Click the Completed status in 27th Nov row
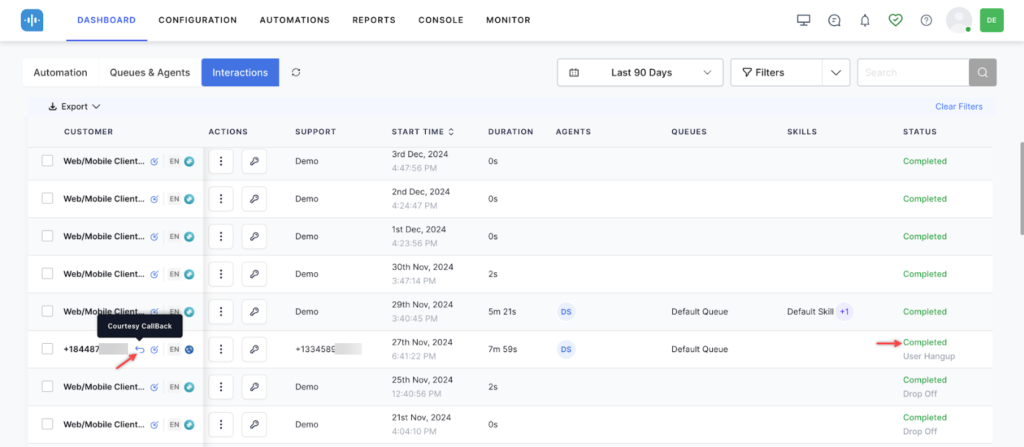Screen dimensions: 1024x447 [x=925, y=342]
